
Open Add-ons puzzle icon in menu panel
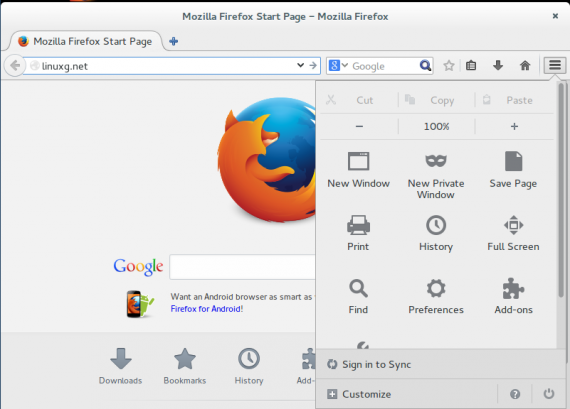[x=513, y=296]
